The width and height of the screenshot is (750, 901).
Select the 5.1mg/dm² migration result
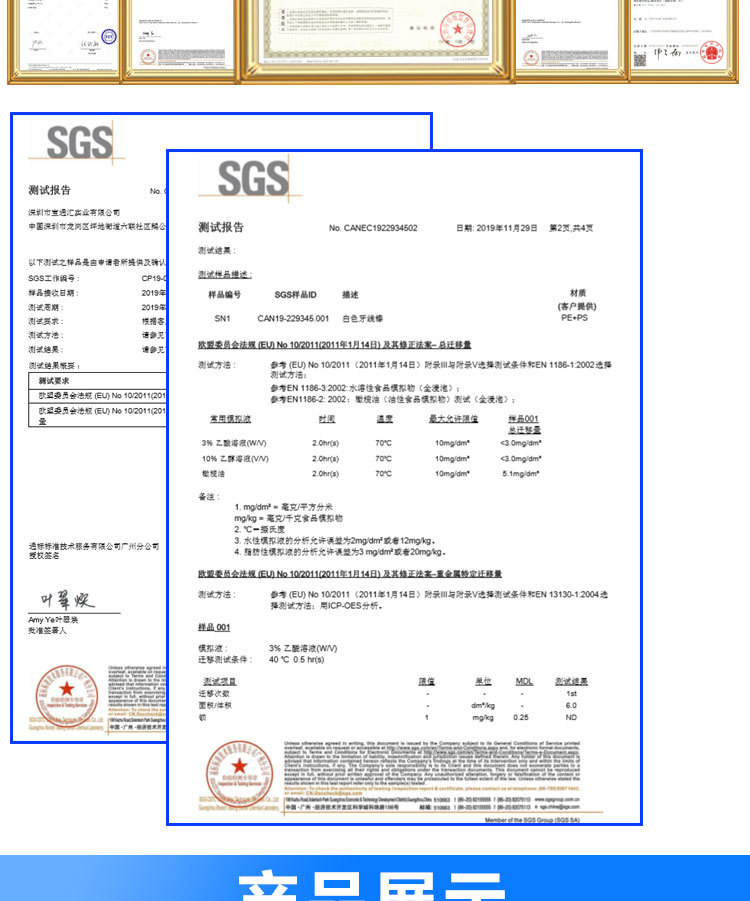[521, 473]
